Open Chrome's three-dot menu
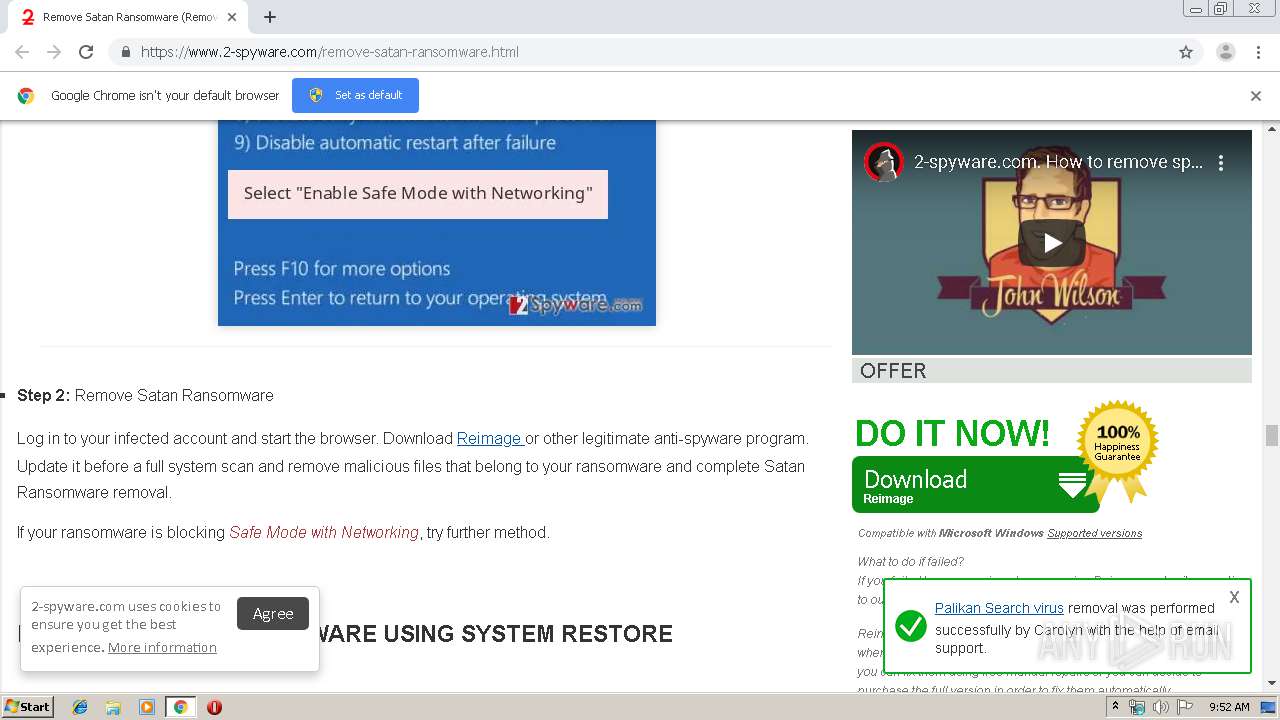The image size is (1280, 720). (1258, 52)
